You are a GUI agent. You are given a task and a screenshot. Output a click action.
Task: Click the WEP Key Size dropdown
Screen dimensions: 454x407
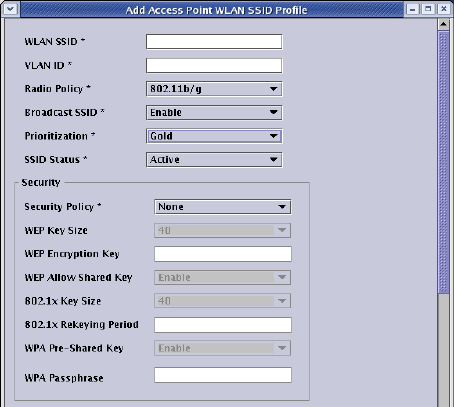[x=223, y=230]
